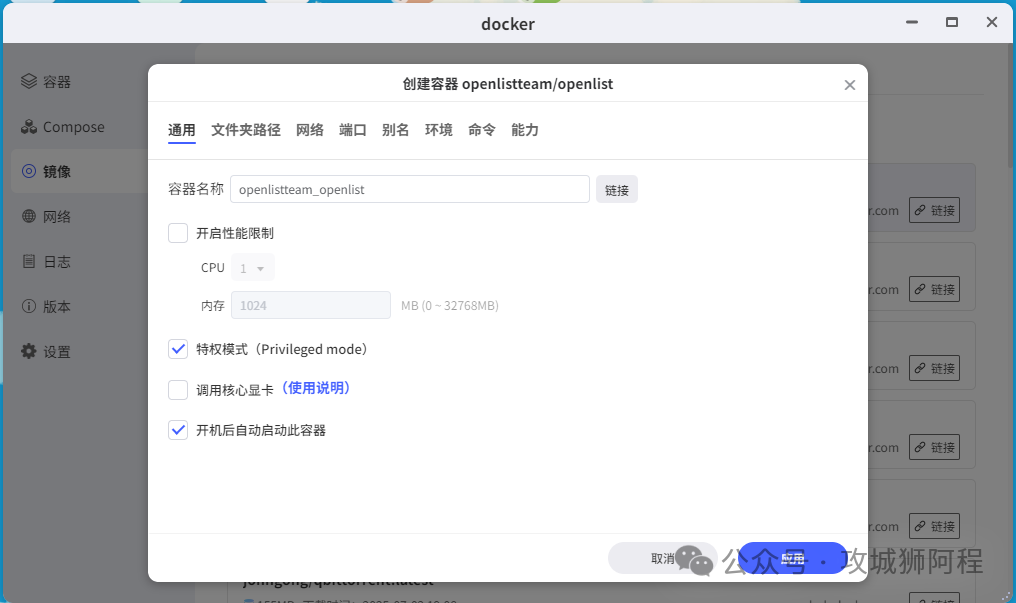Edit the 容器名称 input field
The height and width of the screenshot is (603, 1016).
410,189
